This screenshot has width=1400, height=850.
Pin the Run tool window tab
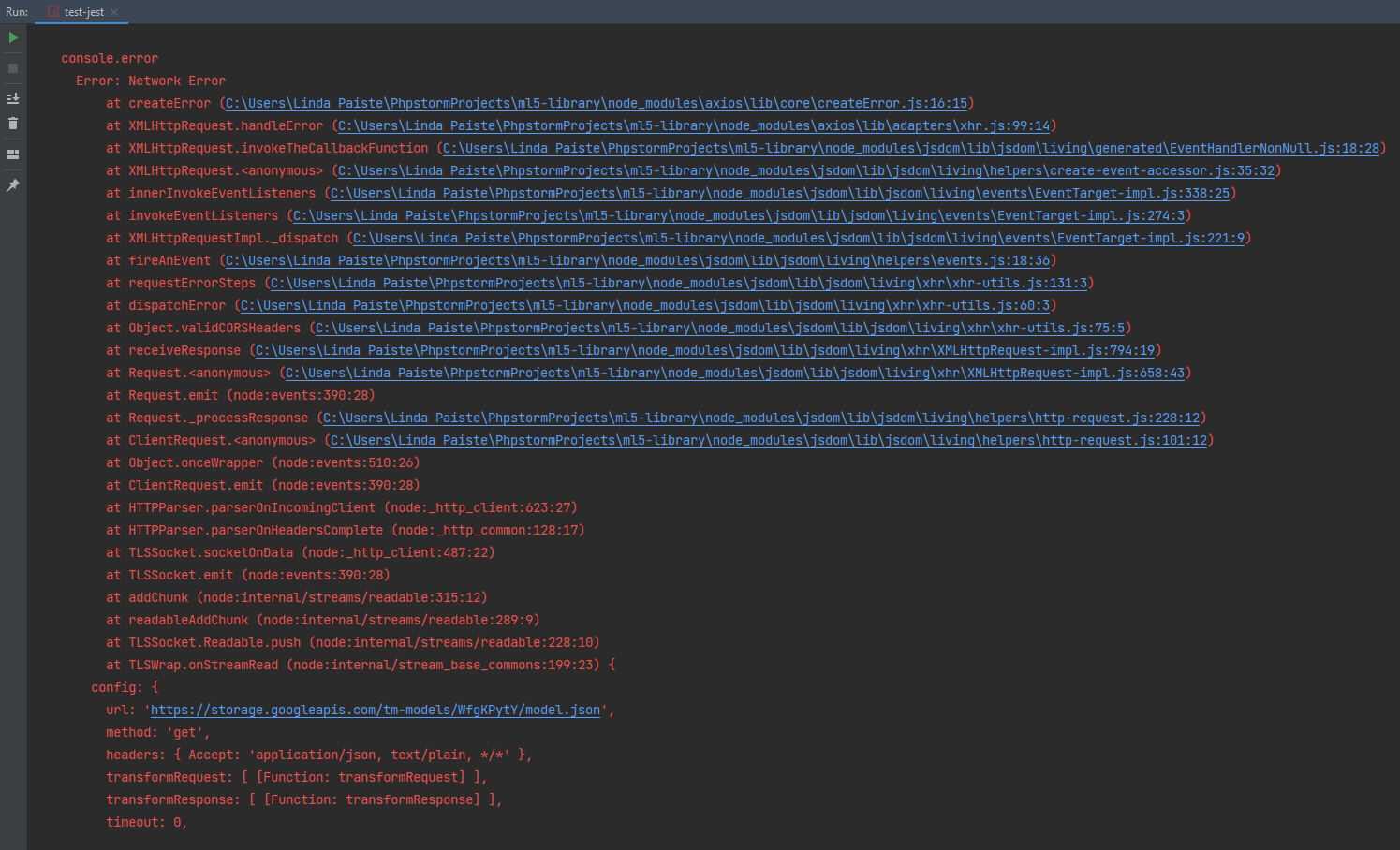click(x=13, y=185)
